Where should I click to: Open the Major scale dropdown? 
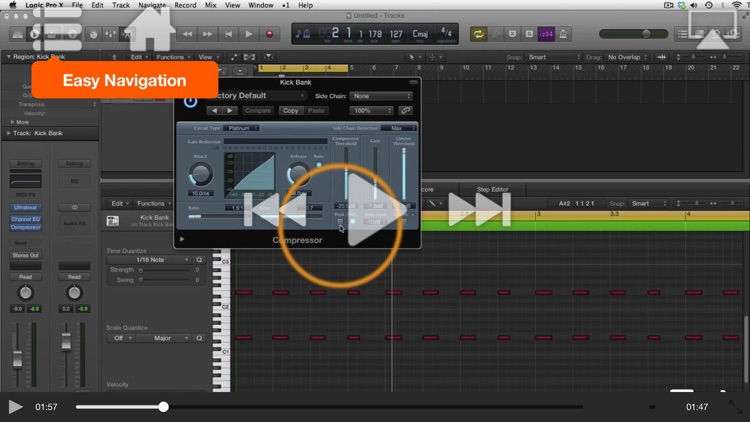coord(165,338)
